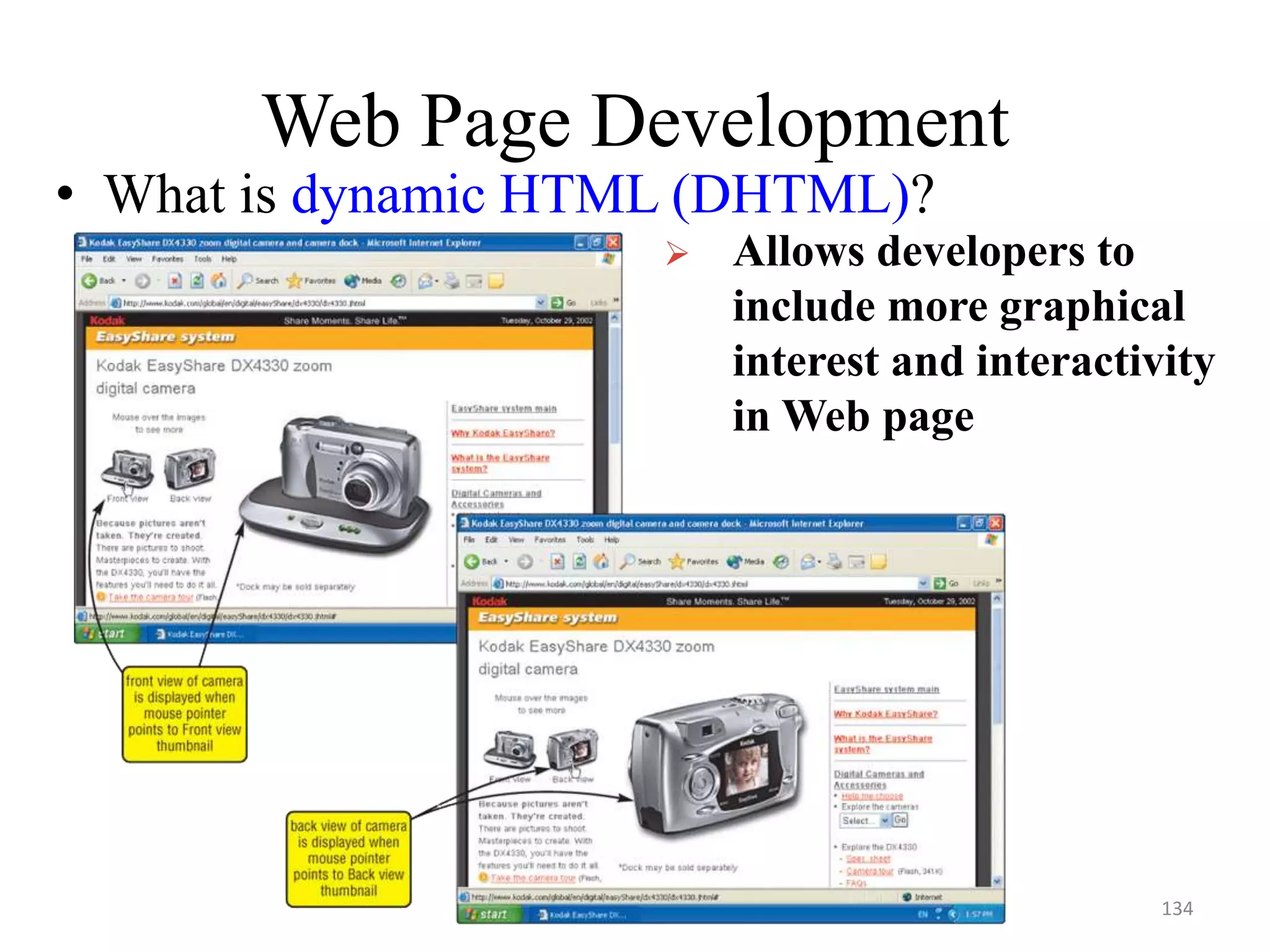Expand address bar dropdown in lower Internet Explorer window
This screenshot has height=952, width=1270.
[923, 583]
